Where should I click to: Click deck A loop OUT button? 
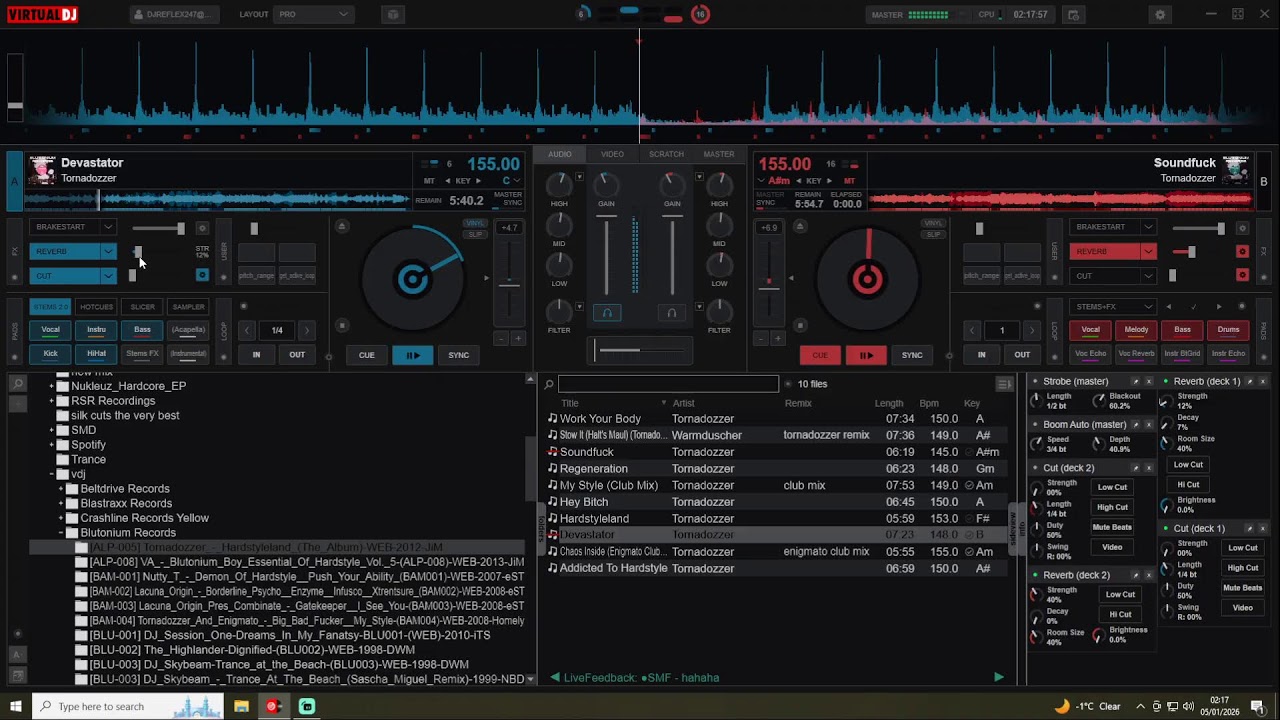pyautogui.click(x=297, y=355)
